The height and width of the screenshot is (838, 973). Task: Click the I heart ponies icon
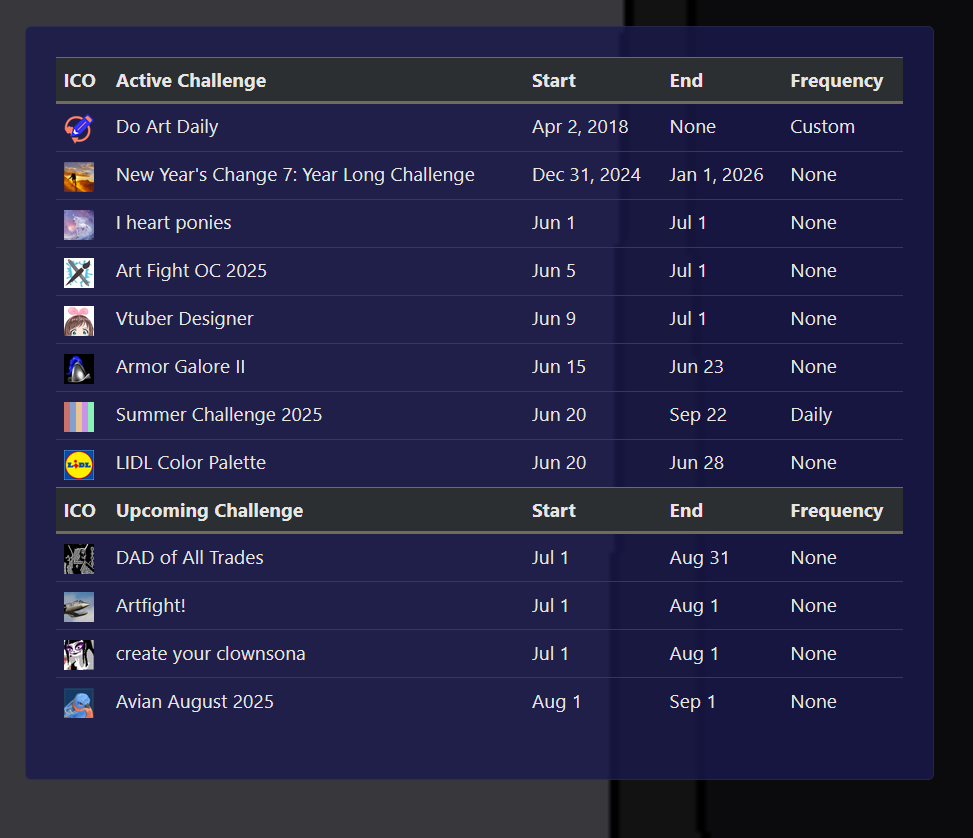pos(79,225)
